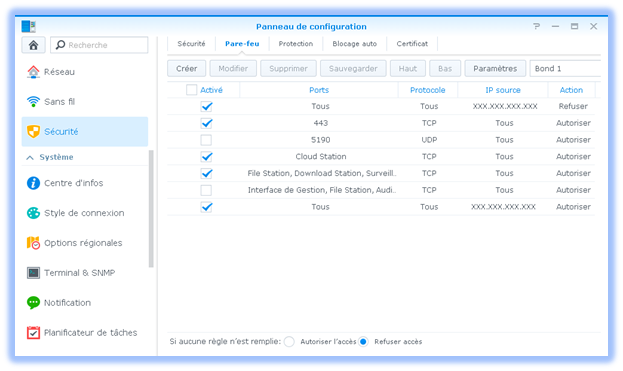Switch to the Protection tab
Screen dimensions: 623x371
coord(296,44)
